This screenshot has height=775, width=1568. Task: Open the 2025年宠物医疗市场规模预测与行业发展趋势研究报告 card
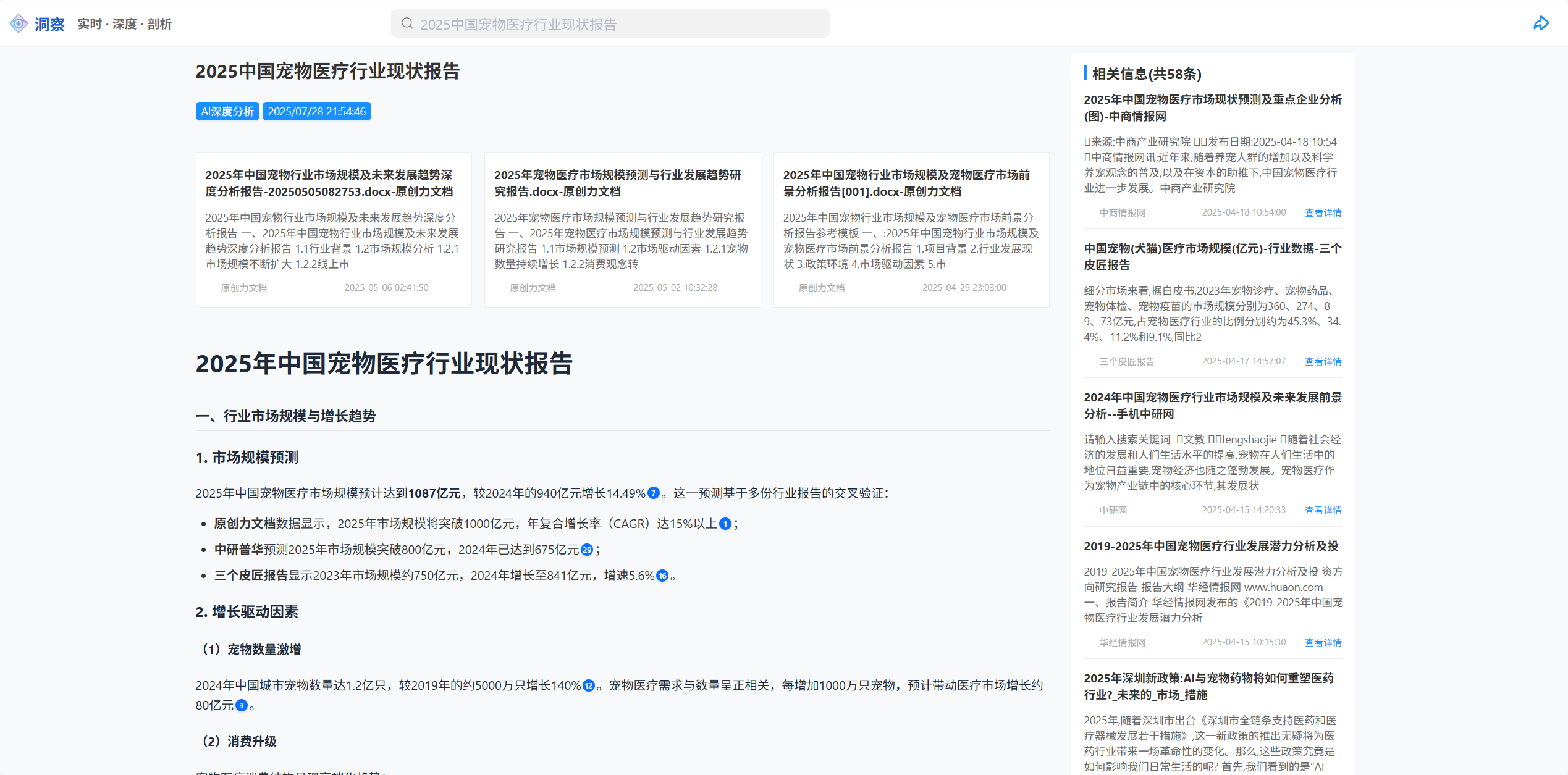point(622,230)
